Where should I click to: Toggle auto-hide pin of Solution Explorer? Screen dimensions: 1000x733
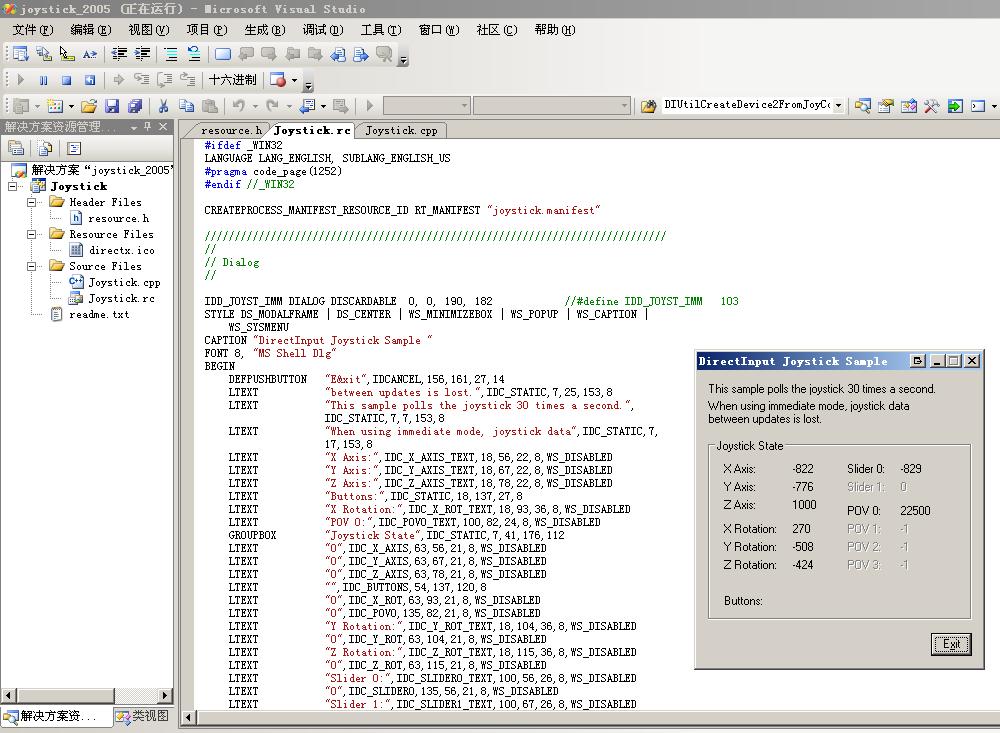pyautogui.click(x=148, y=127)
